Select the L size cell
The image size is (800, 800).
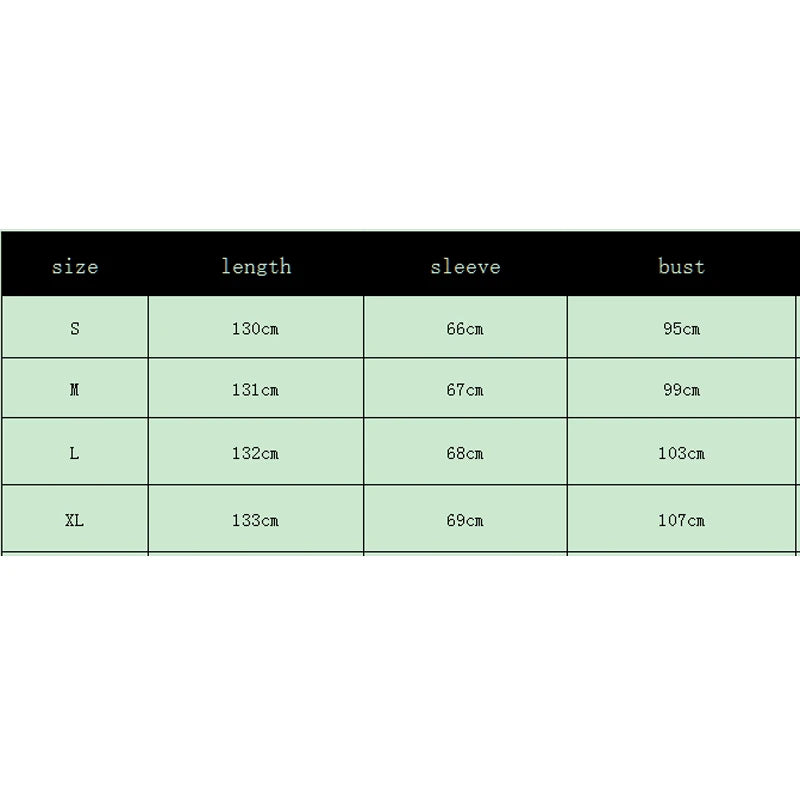tap(75, 453)
